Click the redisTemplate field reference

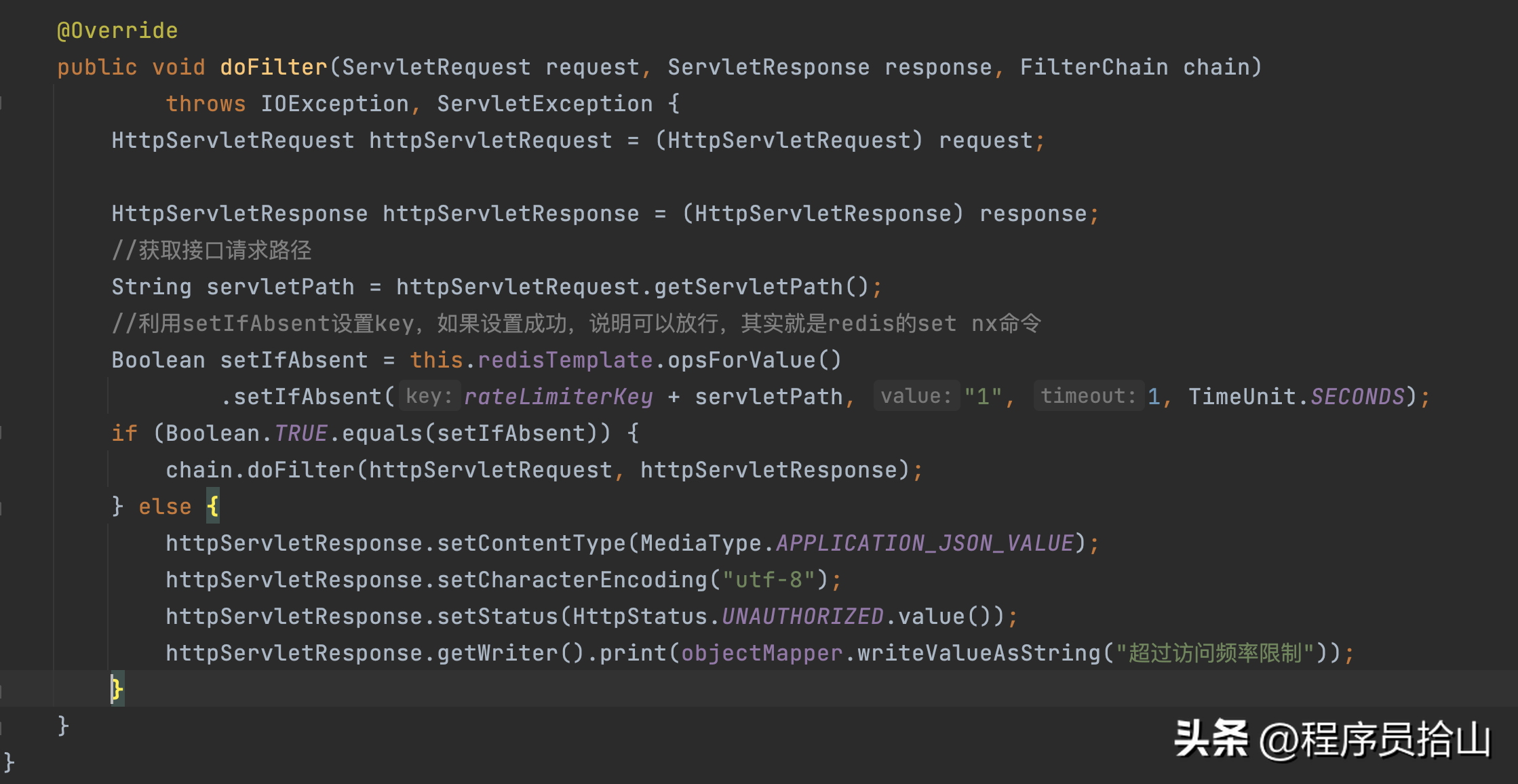pos(565,359)
